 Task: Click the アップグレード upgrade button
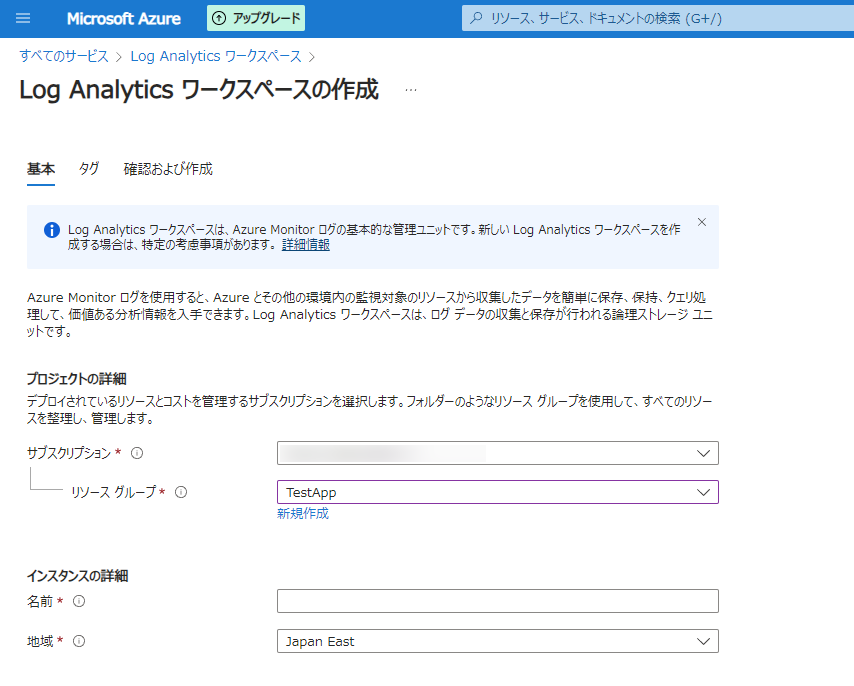(x=256, y=19)
